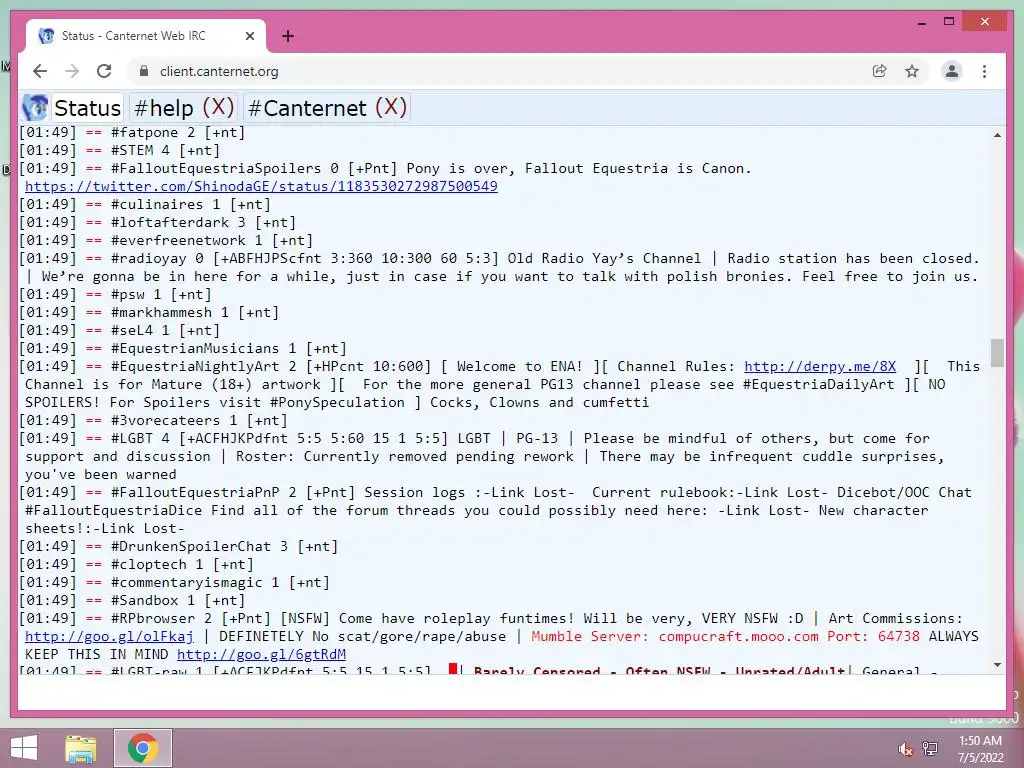The width and height of the screenshot is (1024, 768).
Task: Click the #psw channel entry
Action: 127,295
